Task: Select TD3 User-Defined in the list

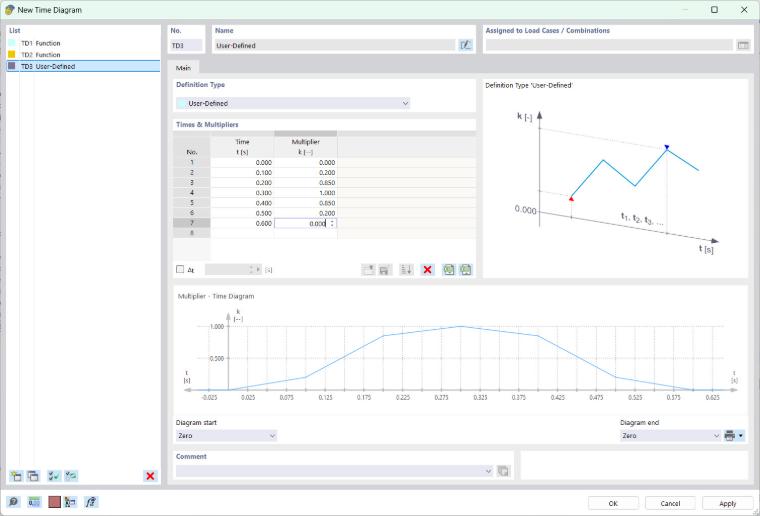Action: [x=83, y=66]
